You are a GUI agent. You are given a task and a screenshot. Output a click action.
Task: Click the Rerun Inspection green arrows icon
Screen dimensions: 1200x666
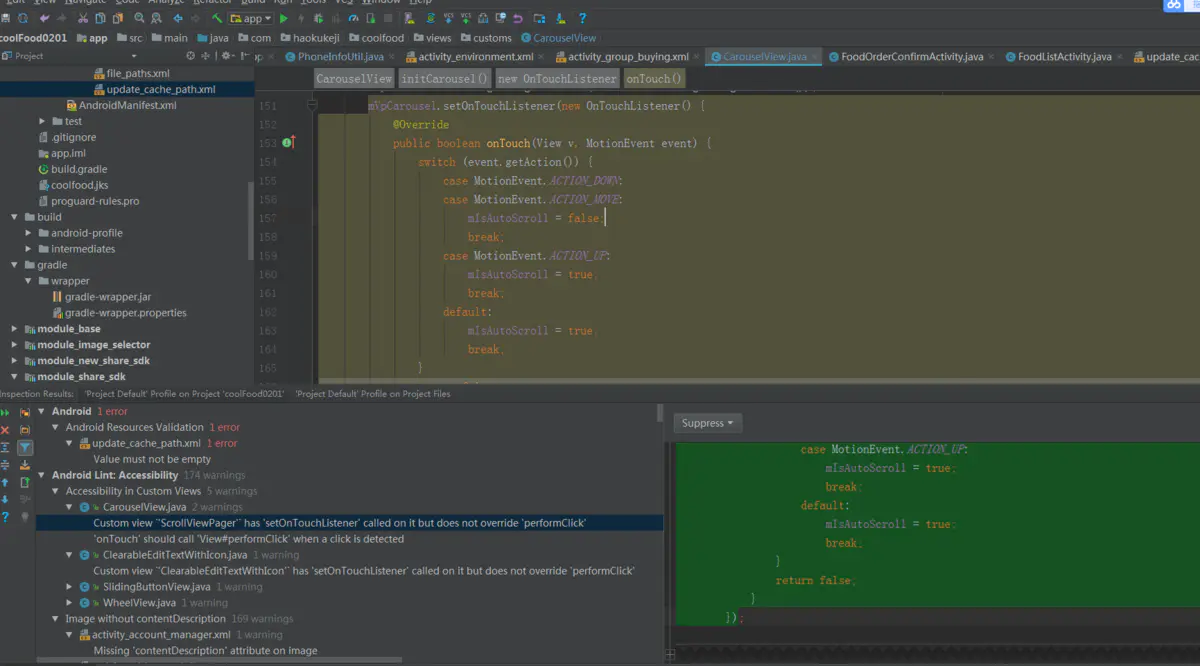pos(6,412)
